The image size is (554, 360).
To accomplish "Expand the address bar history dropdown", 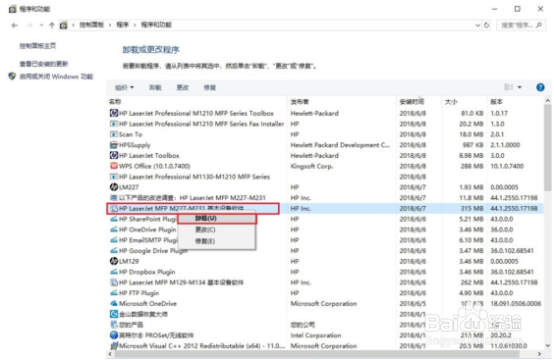I will pyautogui.click(x=478, y=25).
